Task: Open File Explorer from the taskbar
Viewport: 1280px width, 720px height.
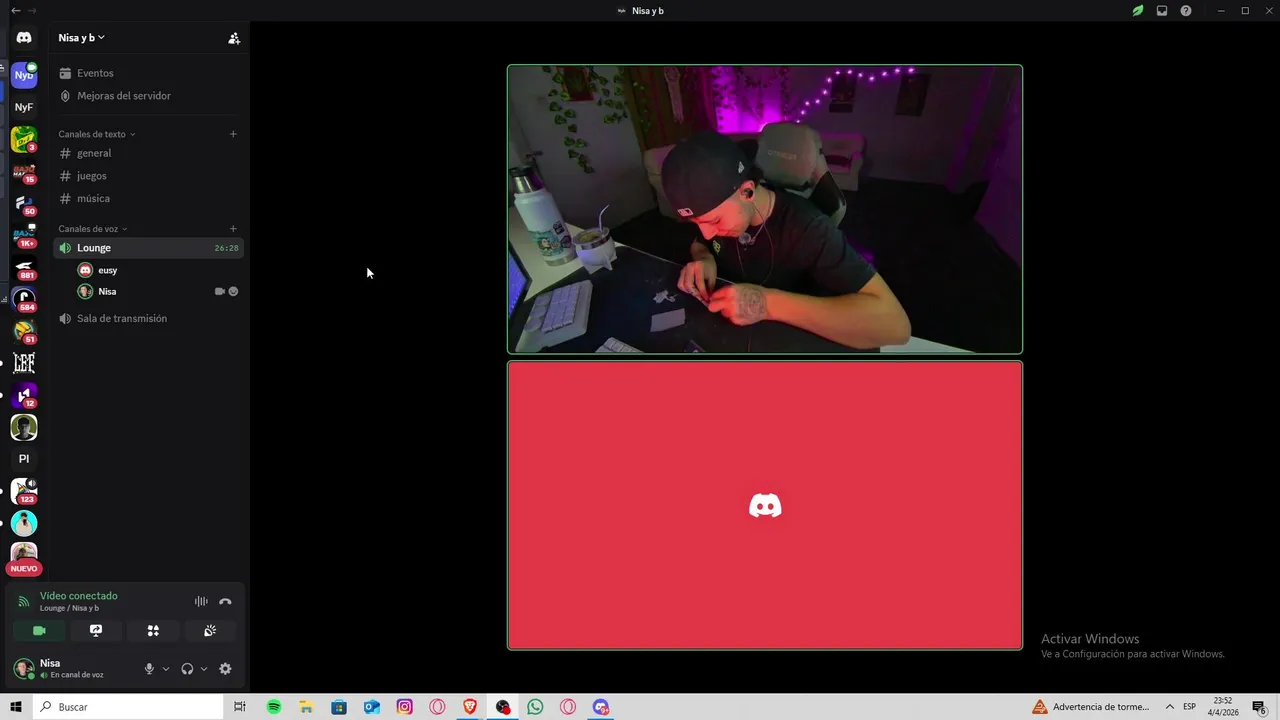Action: [307, 707]
